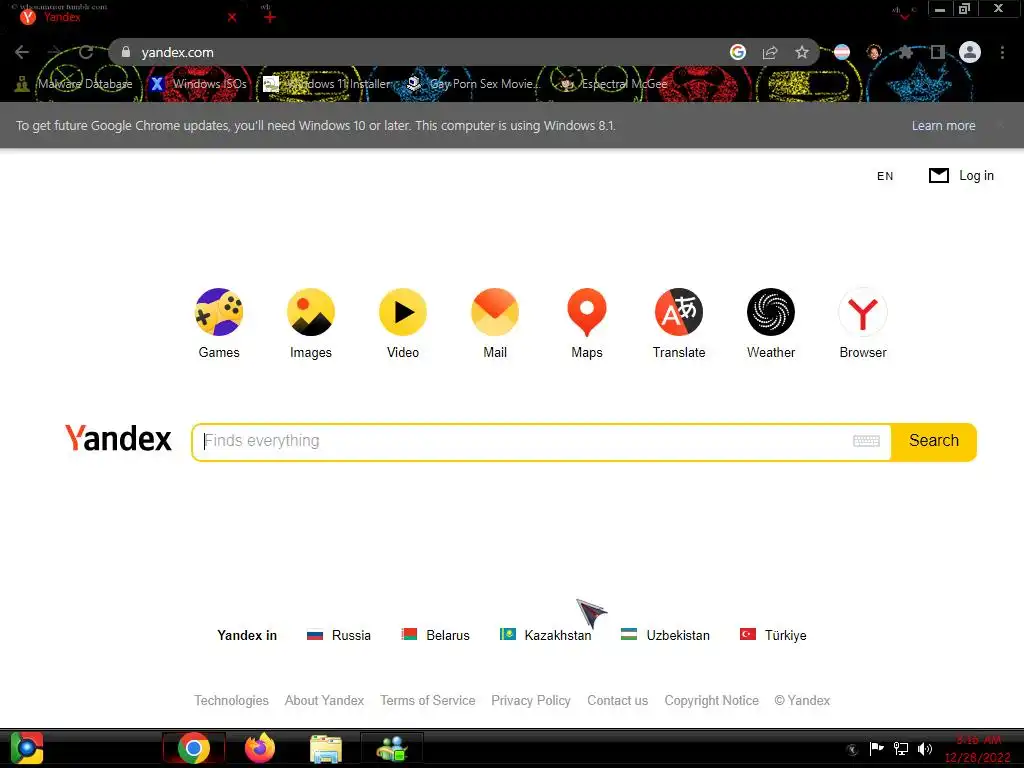Select Yandex in Russia
1024x768 pixels.
click(339, 635)
